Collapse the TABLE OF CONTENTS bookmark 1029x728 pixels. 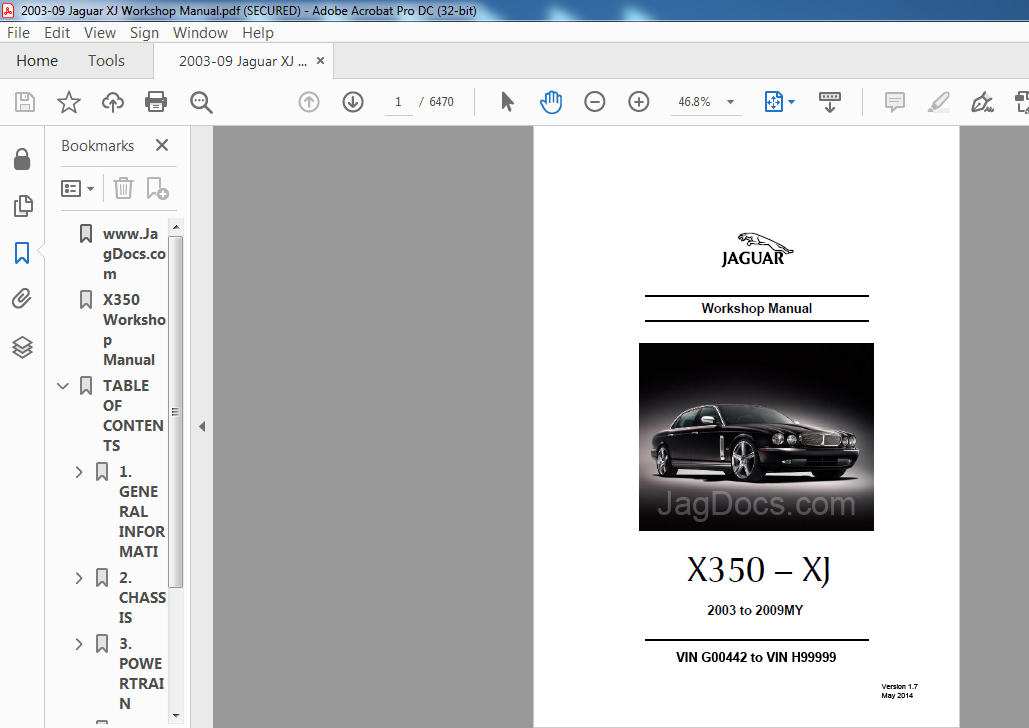tap(63, 386)
